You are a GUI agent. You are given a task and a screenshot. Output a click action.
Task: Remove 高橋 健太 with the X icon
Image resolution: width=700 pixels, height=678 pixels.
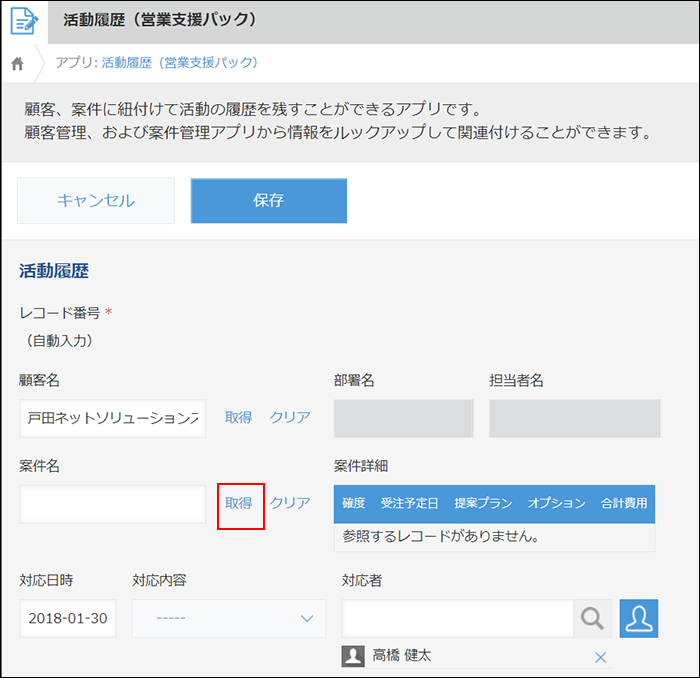click(x=600, y=657)
